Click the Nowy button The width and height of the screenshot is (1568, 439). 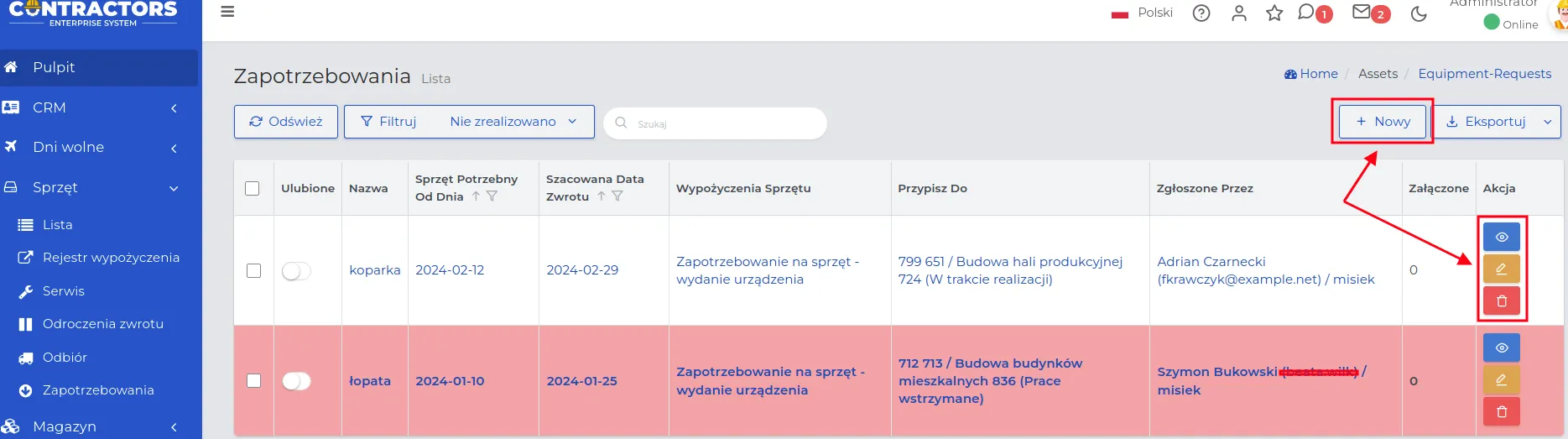(x=1382, y=122)
